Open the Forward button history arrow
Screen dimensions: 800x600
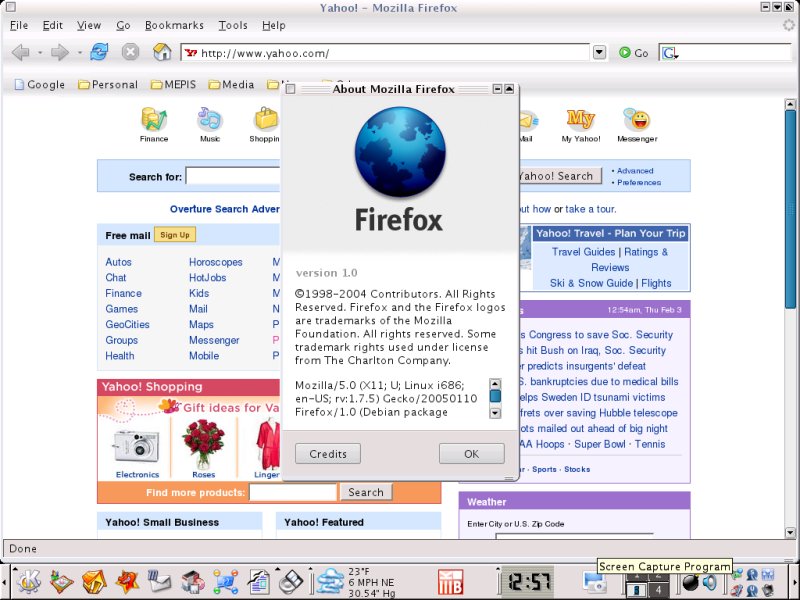(79, 52)
